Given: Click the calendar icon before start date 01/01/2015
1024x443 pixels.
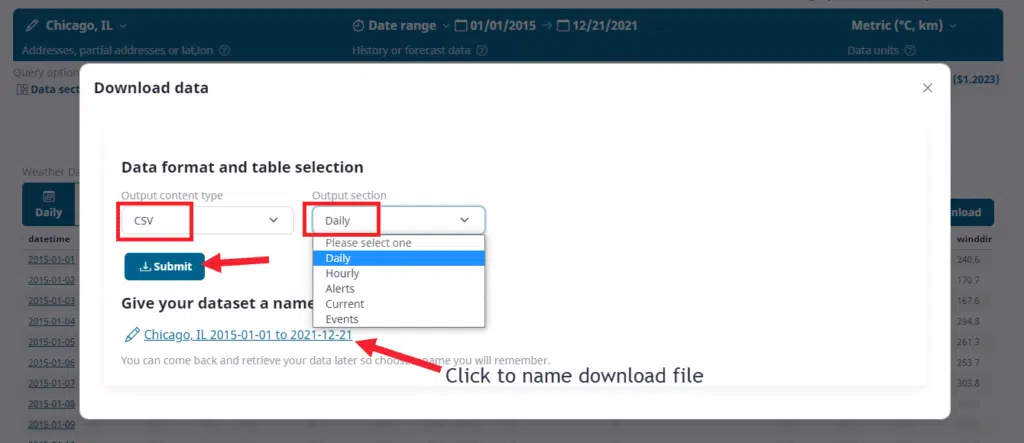Looking at the screenshot, I should pos(461,25).
